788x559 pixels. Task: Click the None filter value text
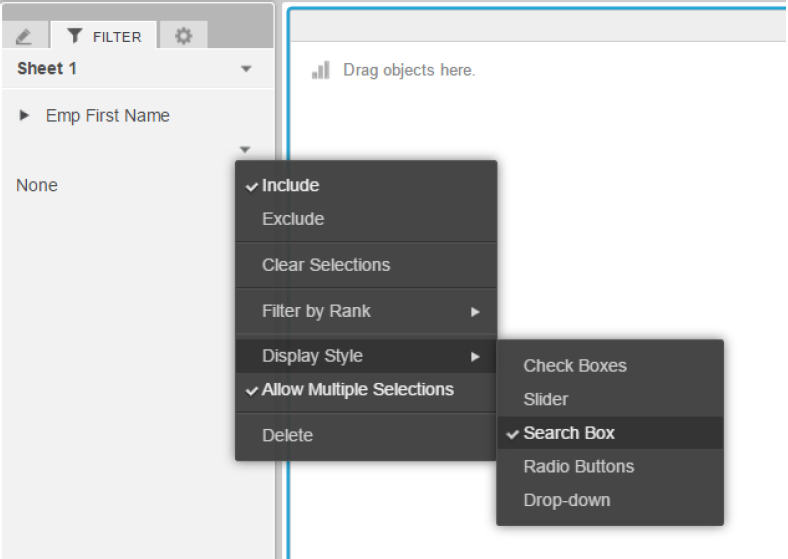(x=37, y=186)
